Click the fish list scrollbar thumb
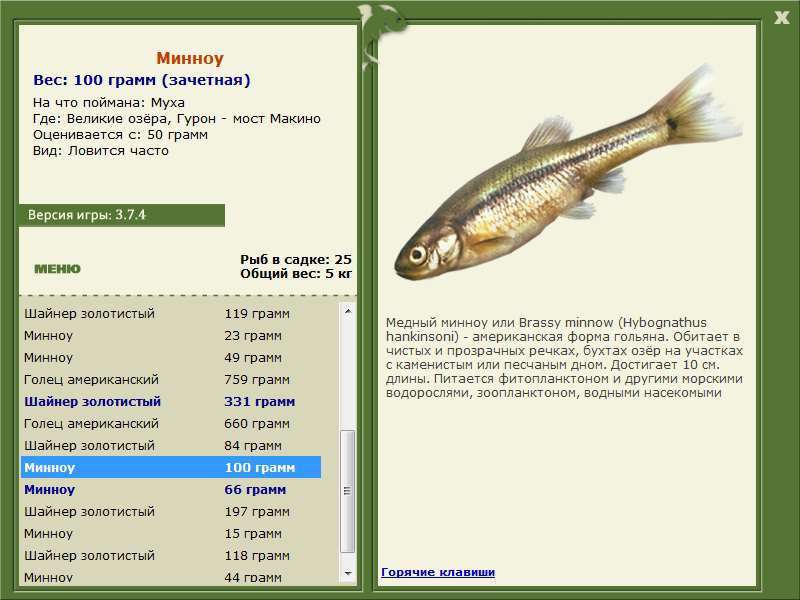Screen dimensions: 800x600 pos(348,491)
